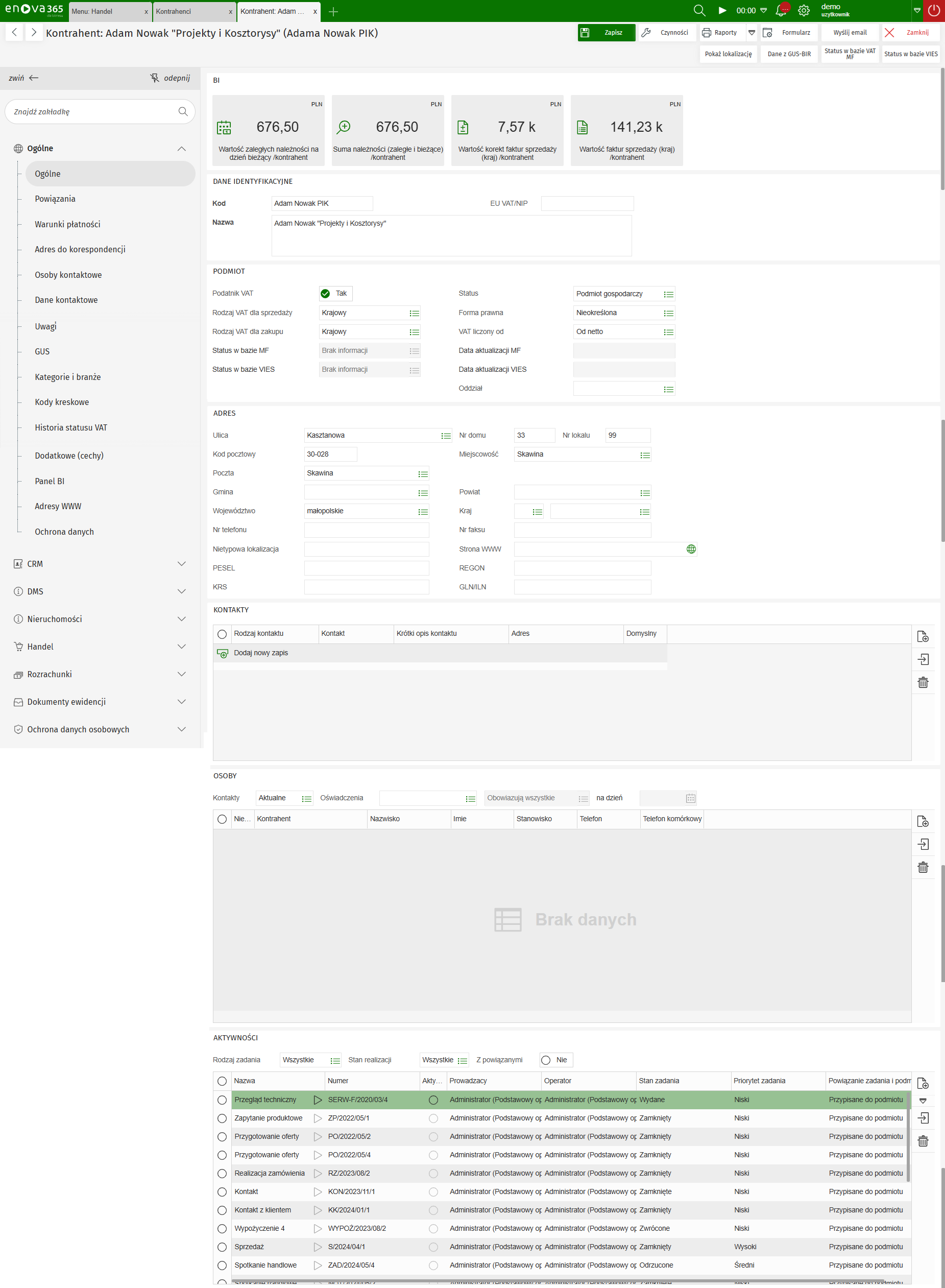Click the 'Znajdź zakładkę' search field

94,111
